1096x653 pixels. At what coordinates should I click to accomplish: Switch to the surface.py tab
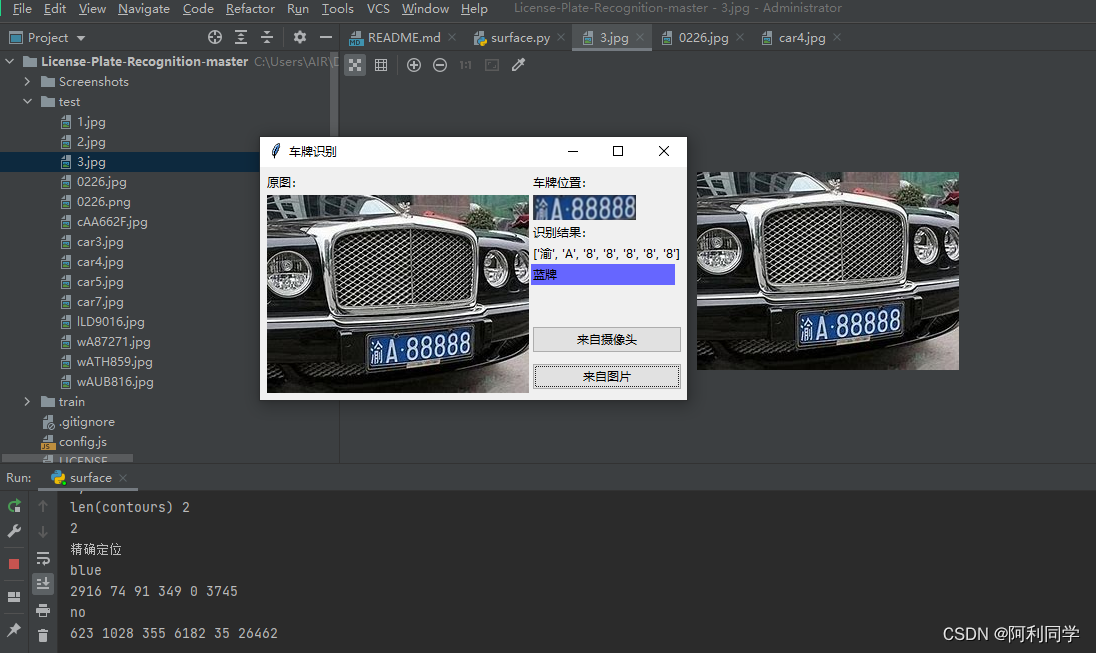point(519,36)
